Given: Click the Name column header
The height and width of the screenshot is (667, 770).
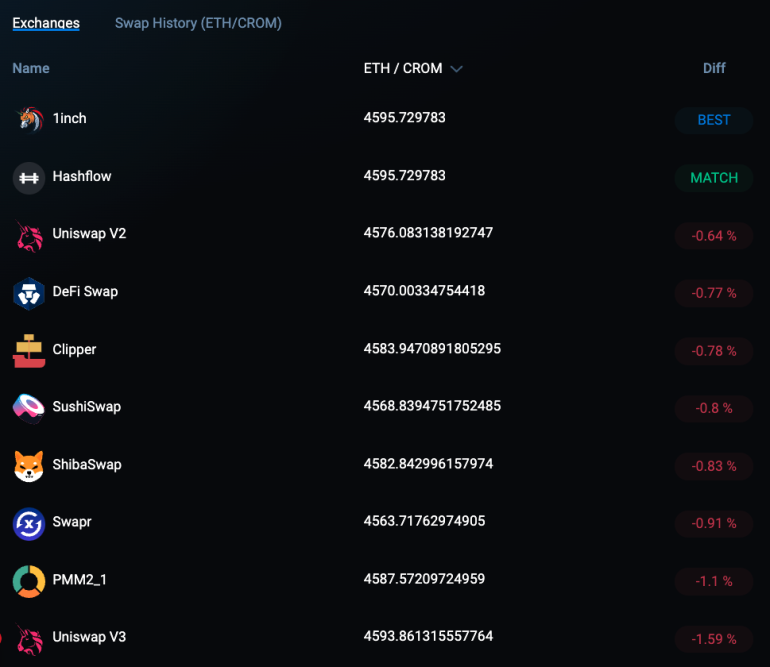Looking at the screenshot, I should [x=31, y=68].
